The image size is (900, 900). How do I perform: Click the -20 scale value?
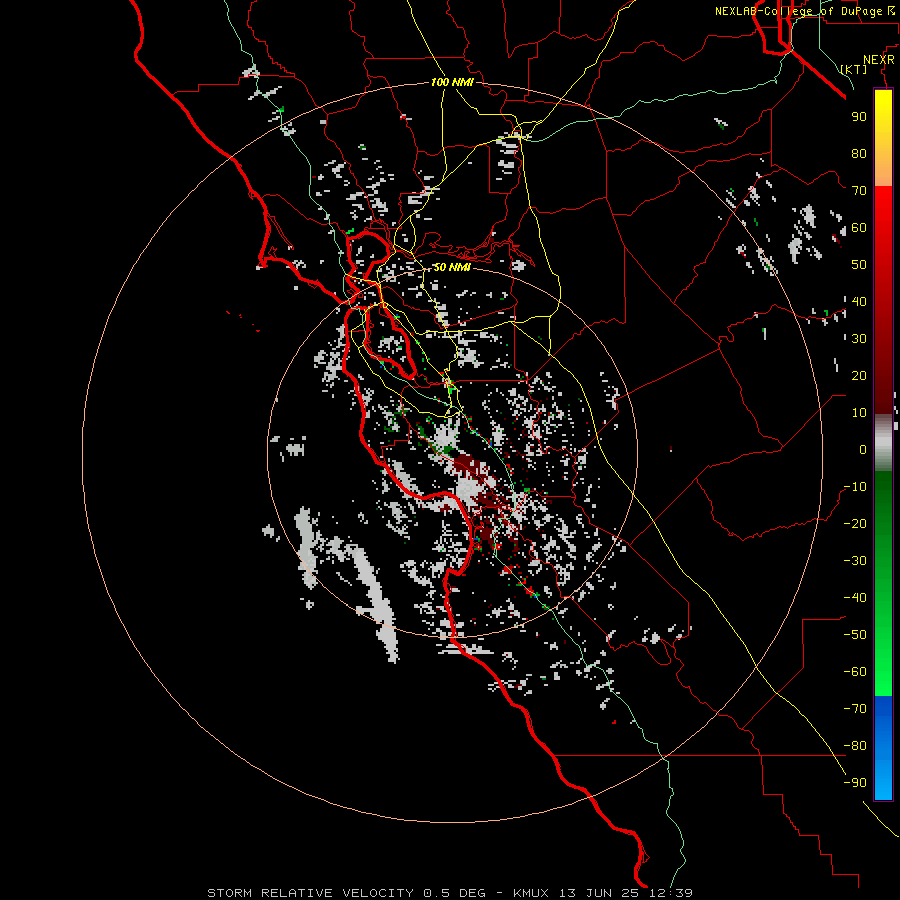coord(855,523)
